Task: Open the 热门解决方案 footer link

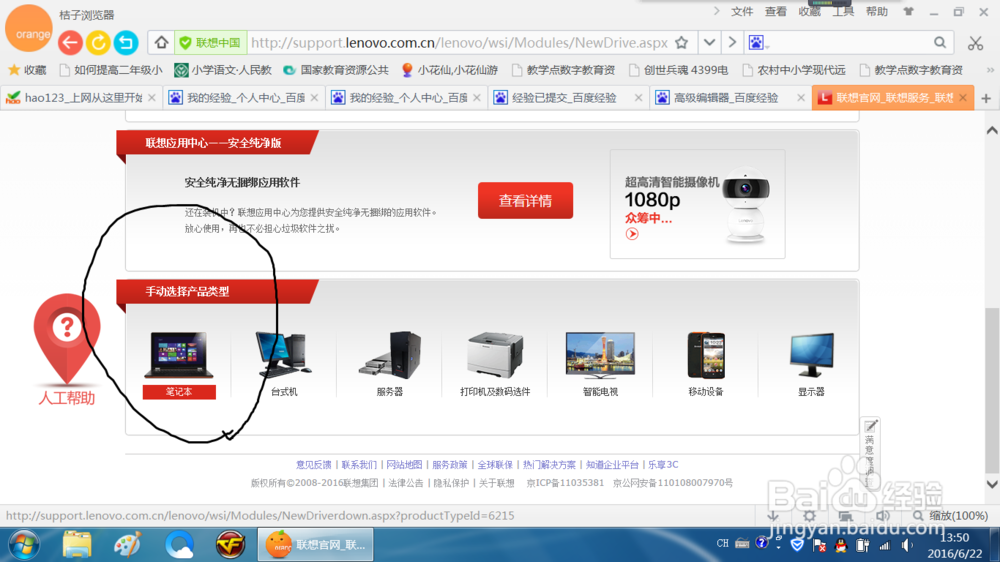Action: (x=549, y=464)
